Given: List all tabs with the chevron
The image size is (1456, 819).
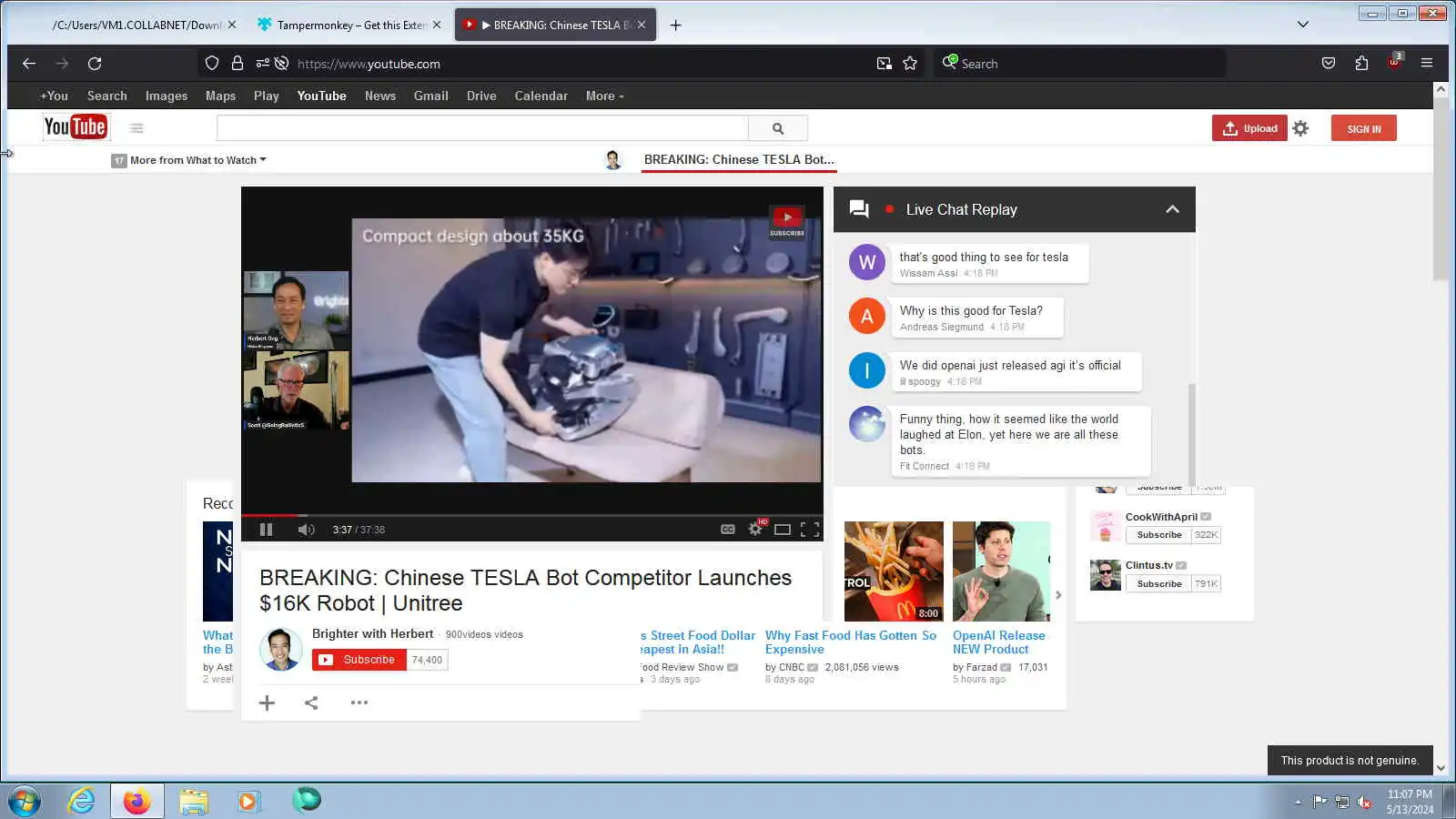Looking at the screenshot, I should [1303, 25].
